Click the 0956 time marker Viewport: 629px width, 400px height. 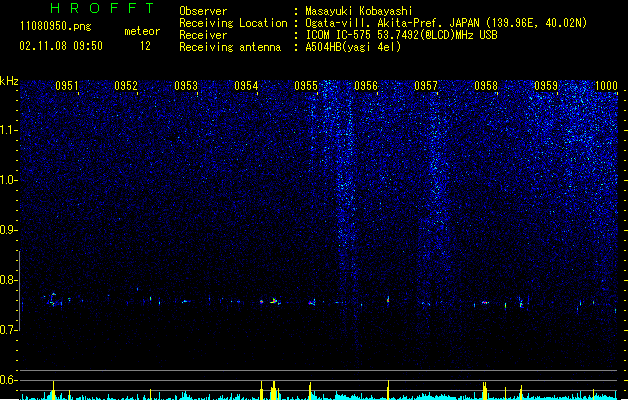(366, 86)
